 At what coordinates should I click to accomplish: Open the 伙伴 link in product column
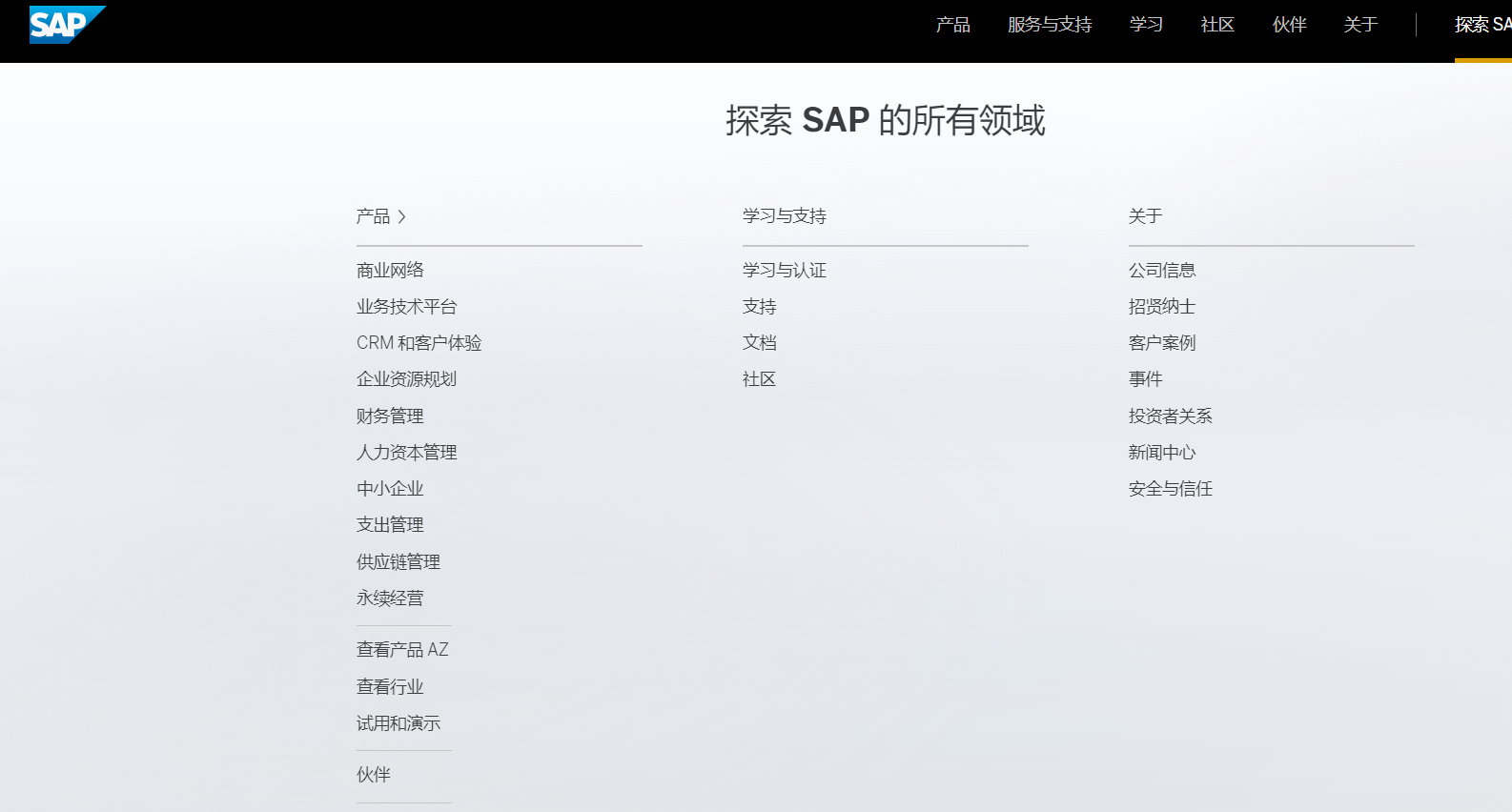tap(374, 775)
